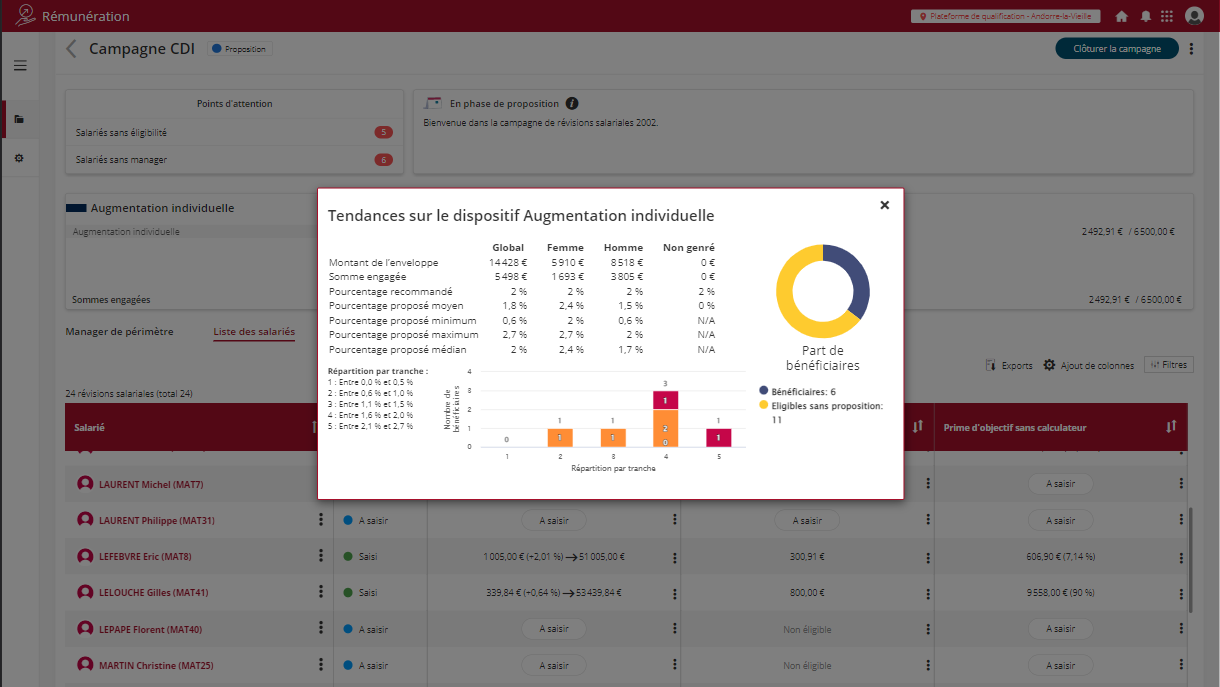Open the home page icon in top bar
Viewport: 1220px width, 687px height.
(x=1122, y=16)
